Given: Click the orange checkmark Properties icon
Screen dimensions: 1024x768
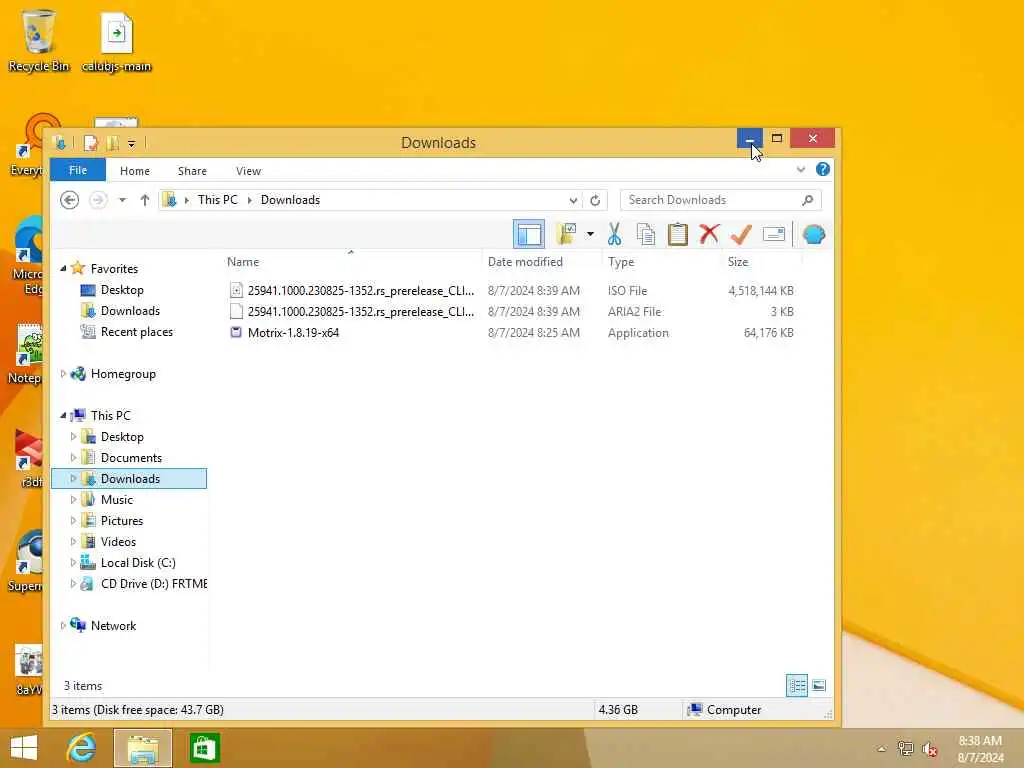Looking at the screenshot, I should [x=741, y=234].
